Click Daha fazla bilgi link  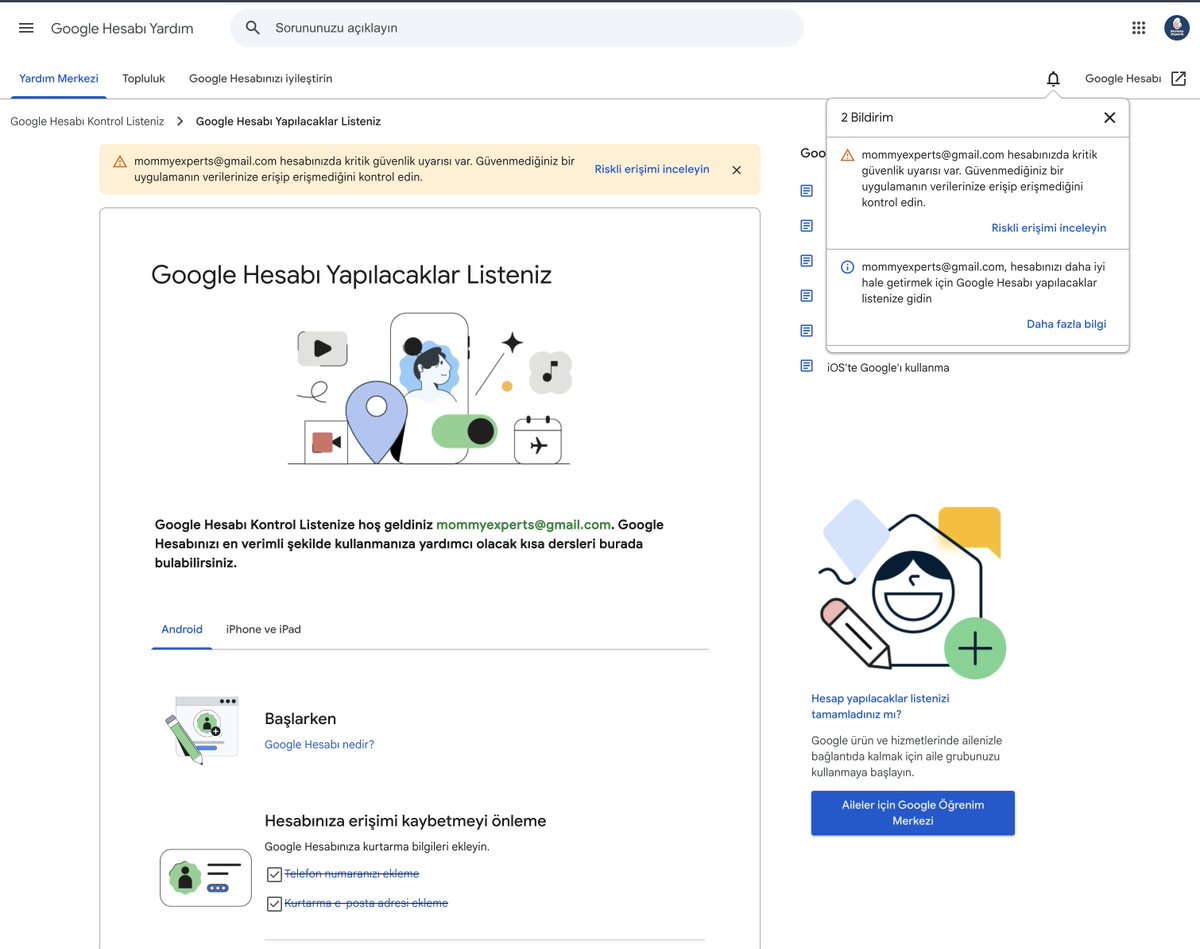pos(1066,324)
